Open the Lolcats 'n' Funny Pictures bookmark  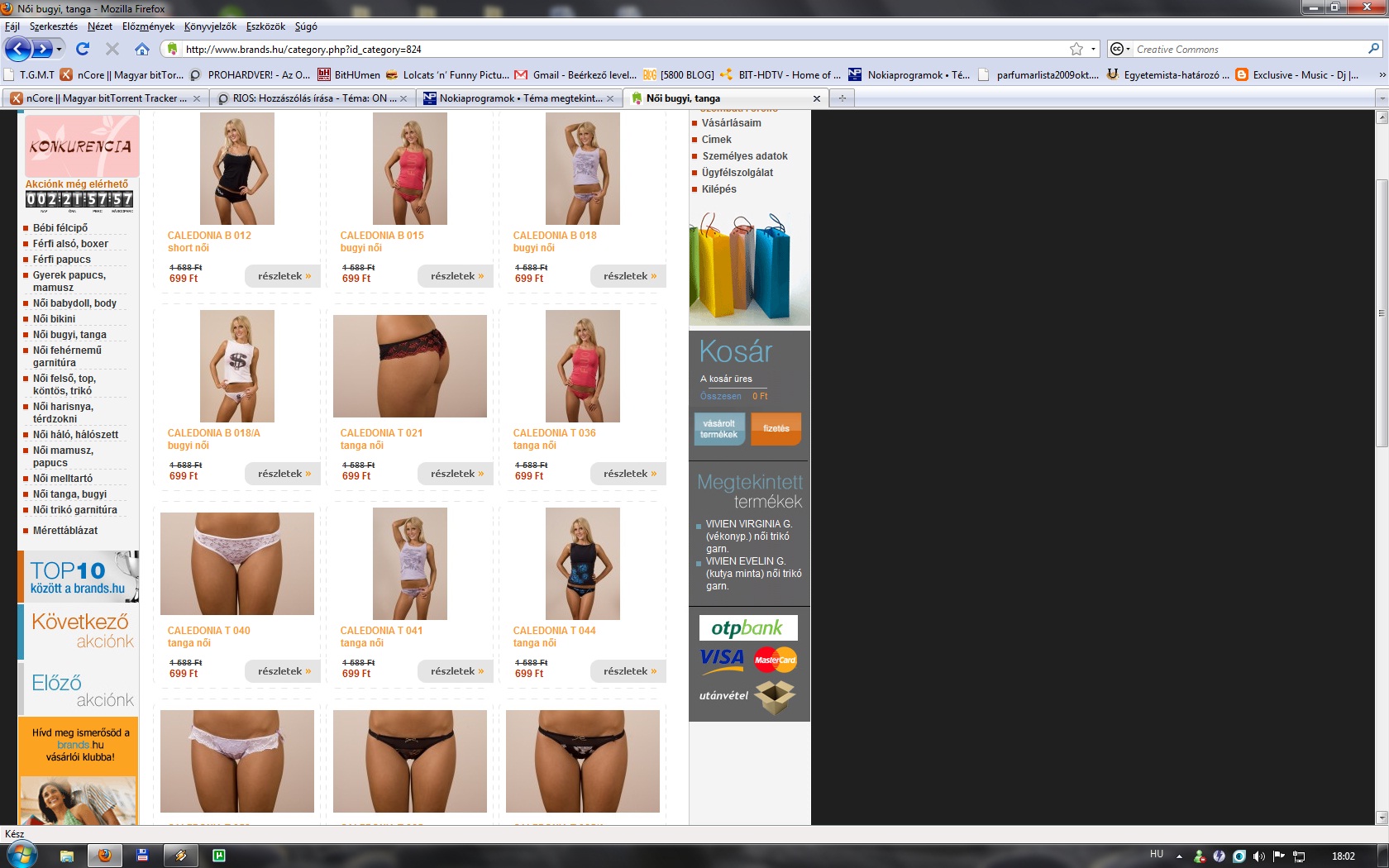click(x=447, y=74)
